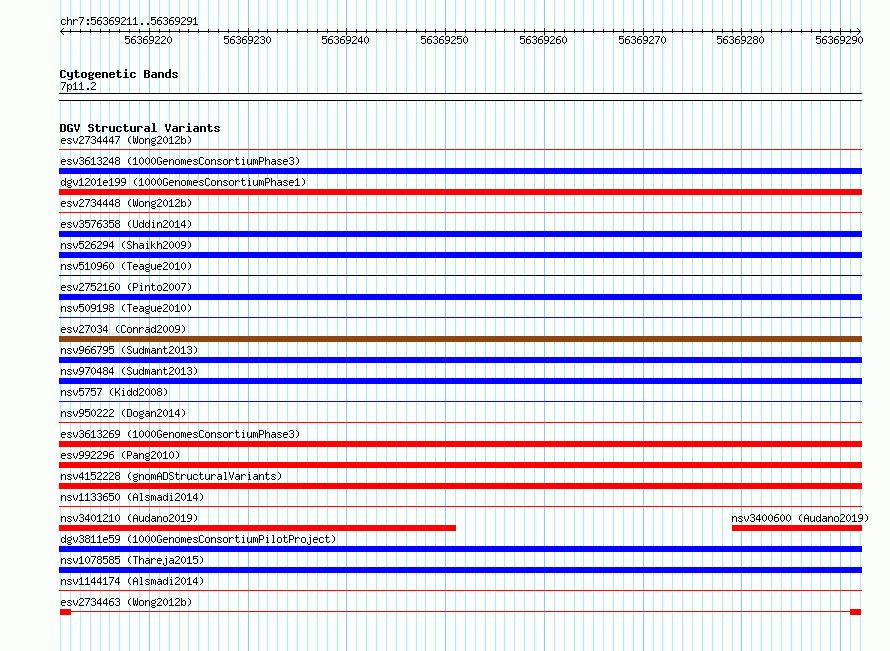Click ruler position 56369260
This screenshot has height=651, width=890.
(543, 40)
